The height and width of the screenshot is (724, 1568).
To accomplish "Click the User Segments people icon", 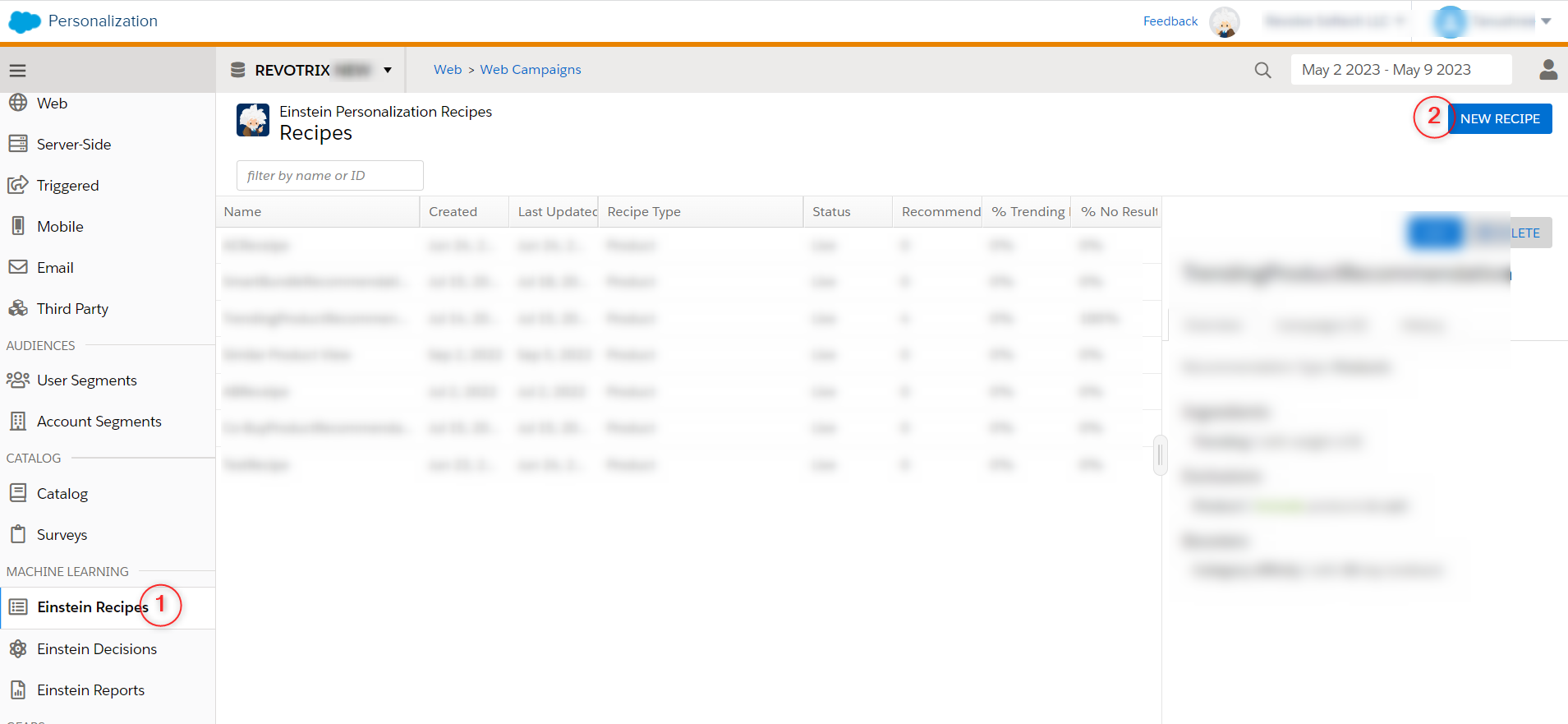I will click(18, 380).
